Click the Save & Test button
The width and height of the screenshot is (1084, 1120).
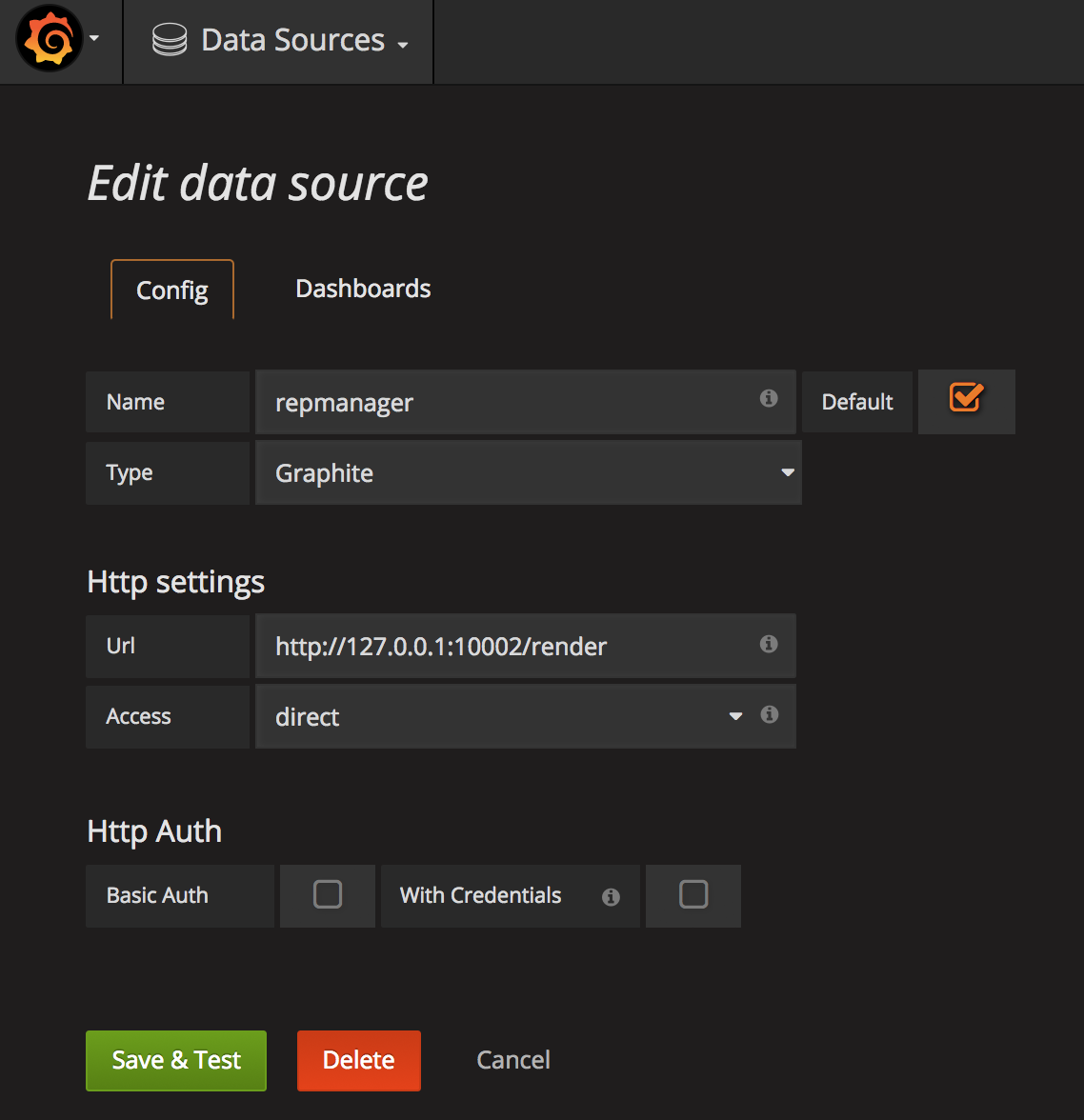click(176, 1060)
